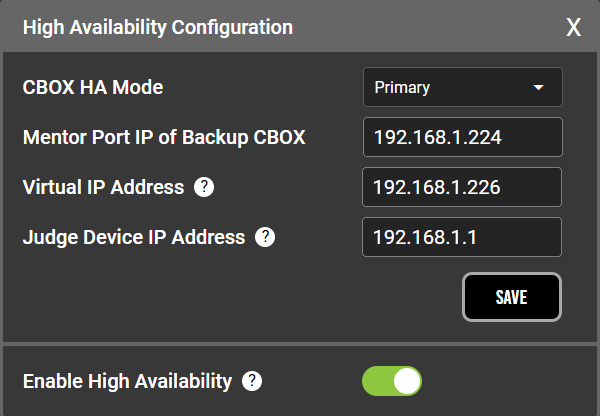Click the Enable High Availability label text
The height and width of the screenshot is (416, 600).
127,381
